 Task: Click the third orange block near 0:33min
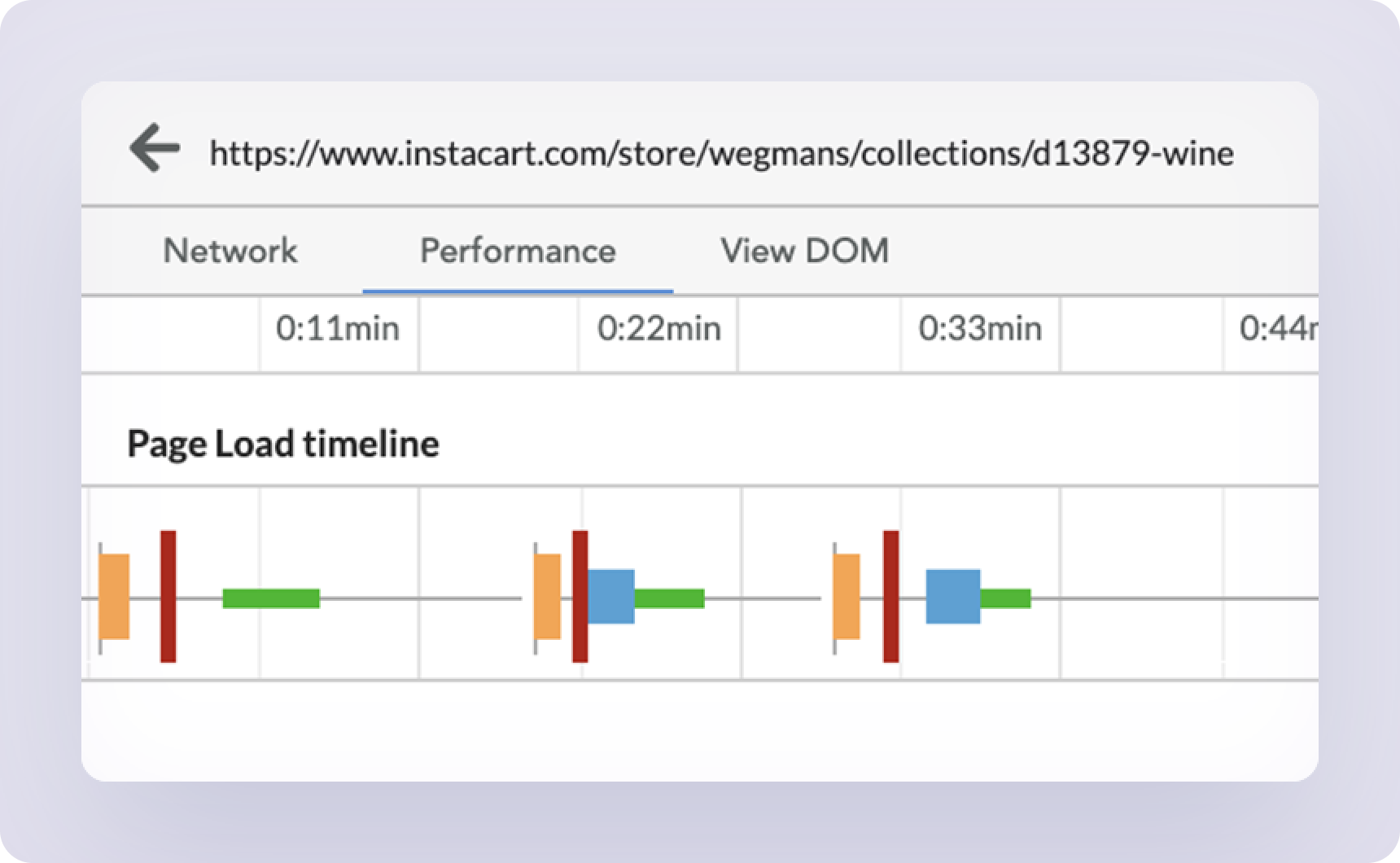847,597
